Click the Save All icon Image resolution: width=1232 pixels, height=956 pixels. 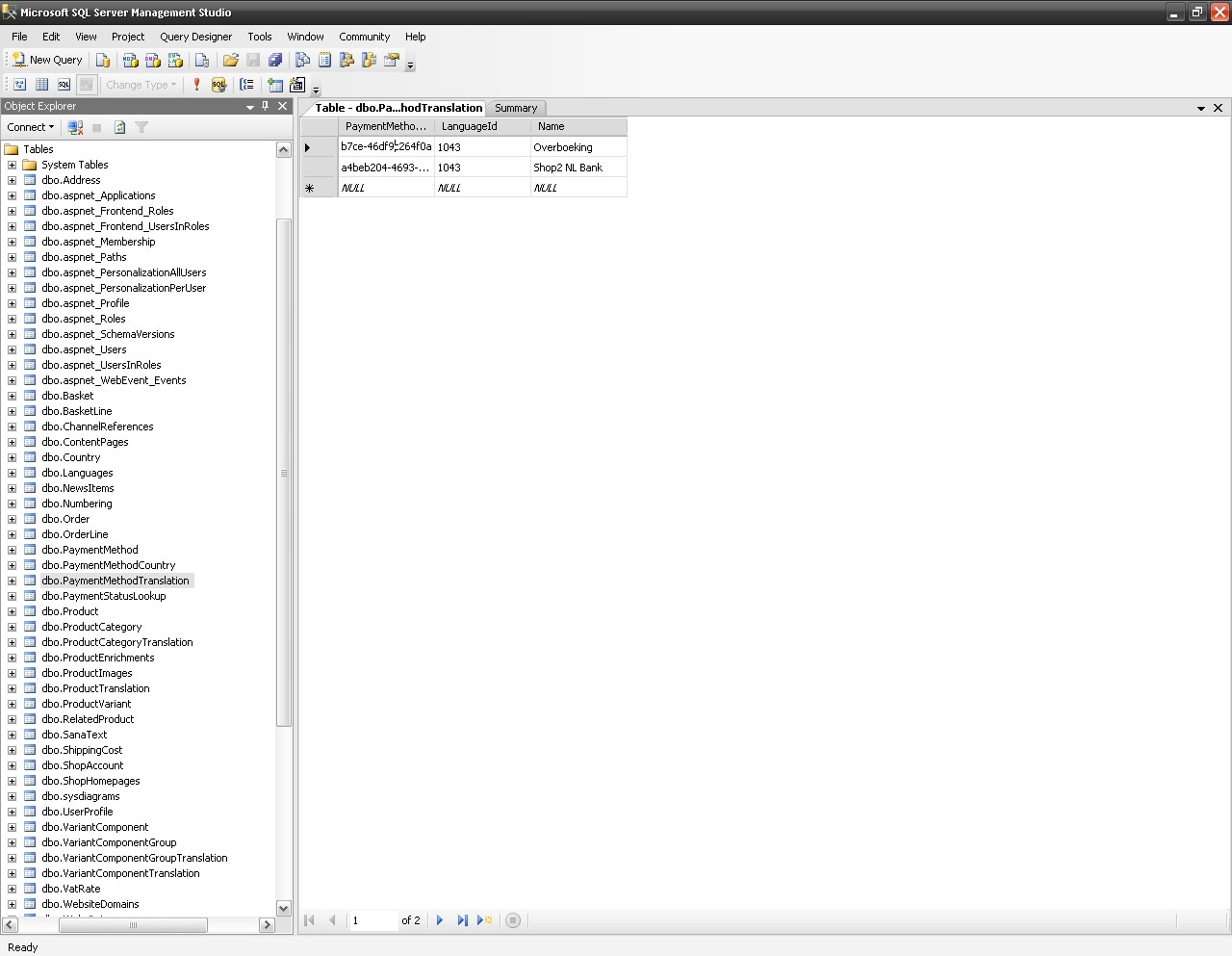coord(275,60)
